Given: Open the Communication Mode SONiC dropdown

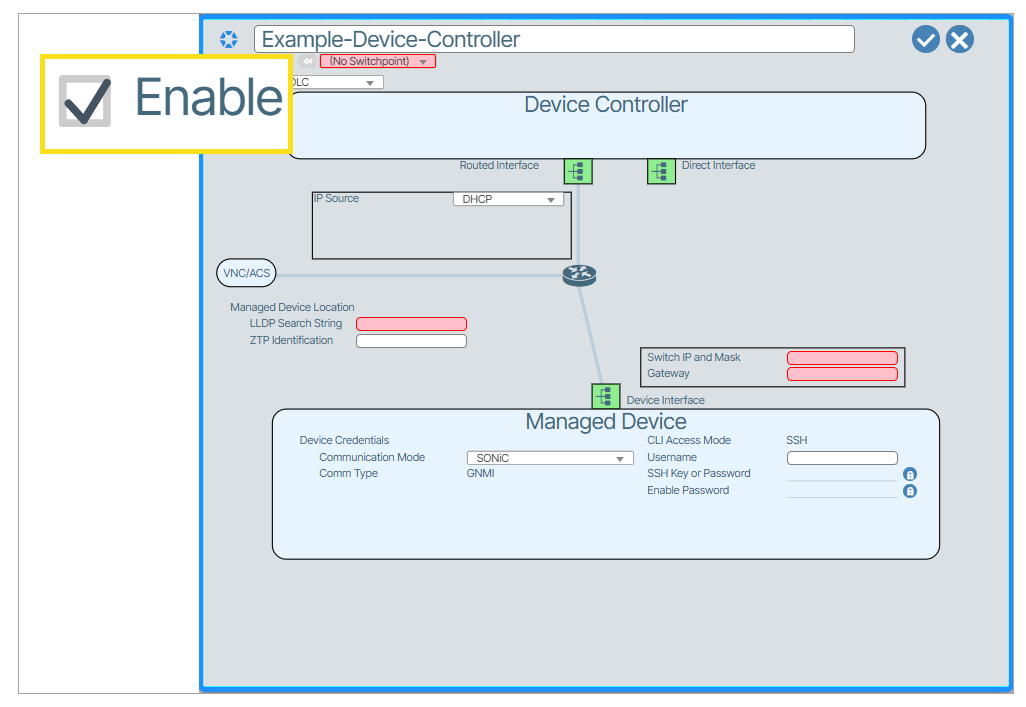Looking at the screenshot, I should click(549, 458).
